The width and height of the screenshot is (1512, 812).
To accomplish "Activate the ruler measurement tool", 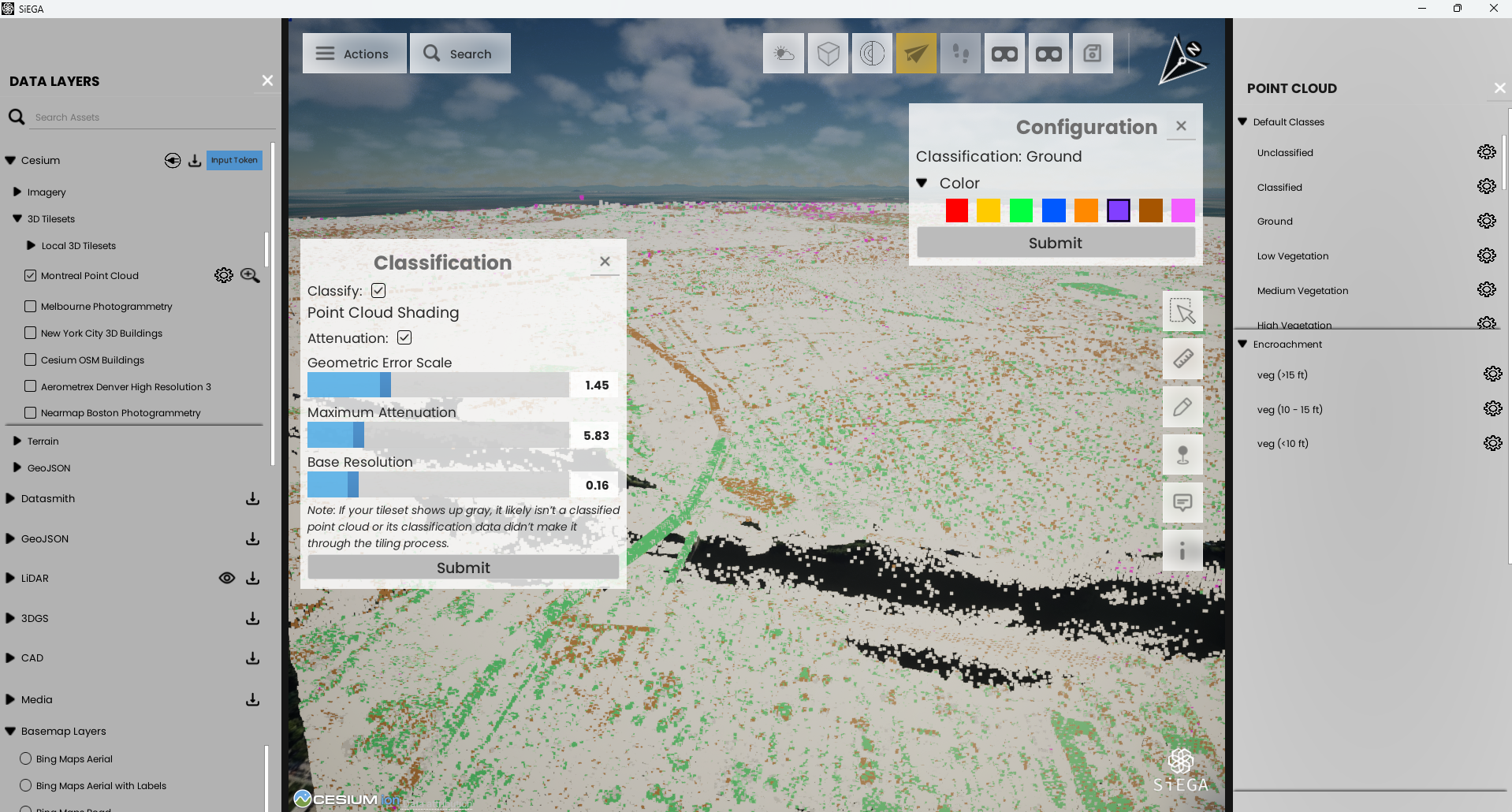I will [1182, 359].
